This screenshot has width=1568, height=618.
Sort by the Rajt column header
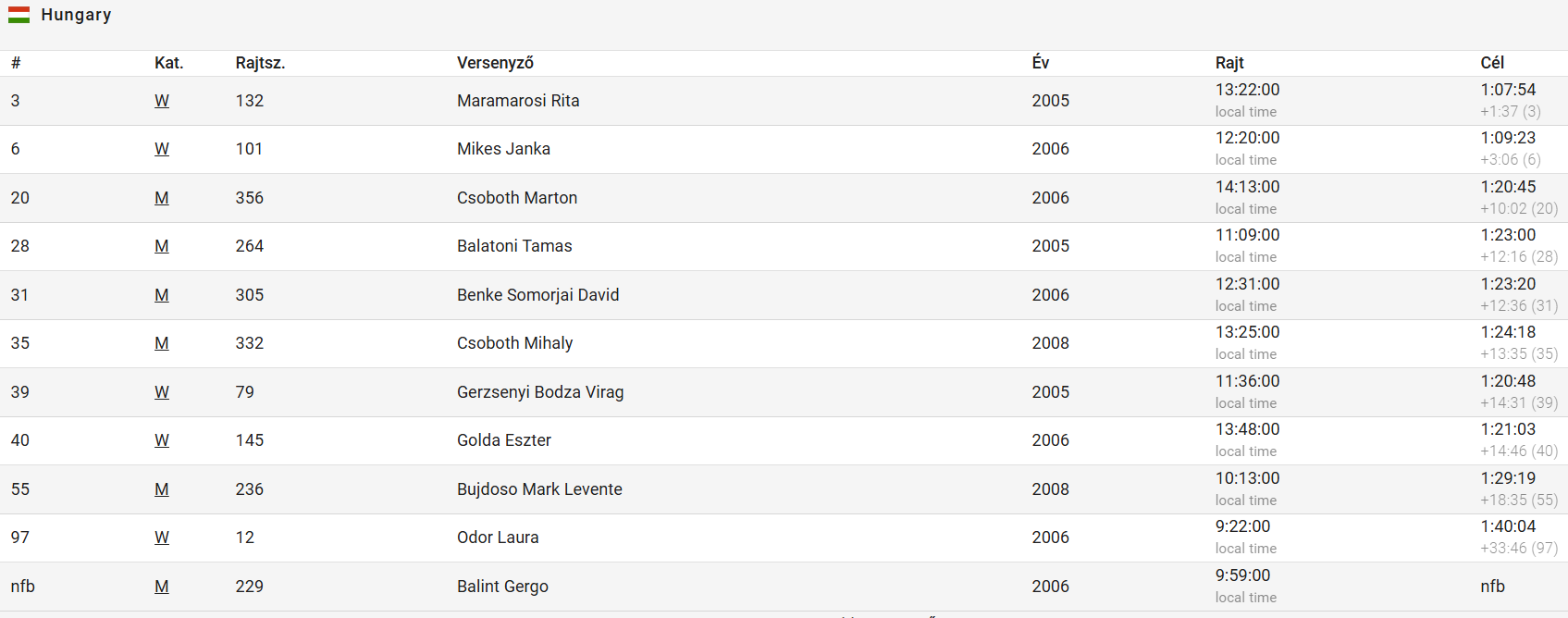(x=1229, y=63)
